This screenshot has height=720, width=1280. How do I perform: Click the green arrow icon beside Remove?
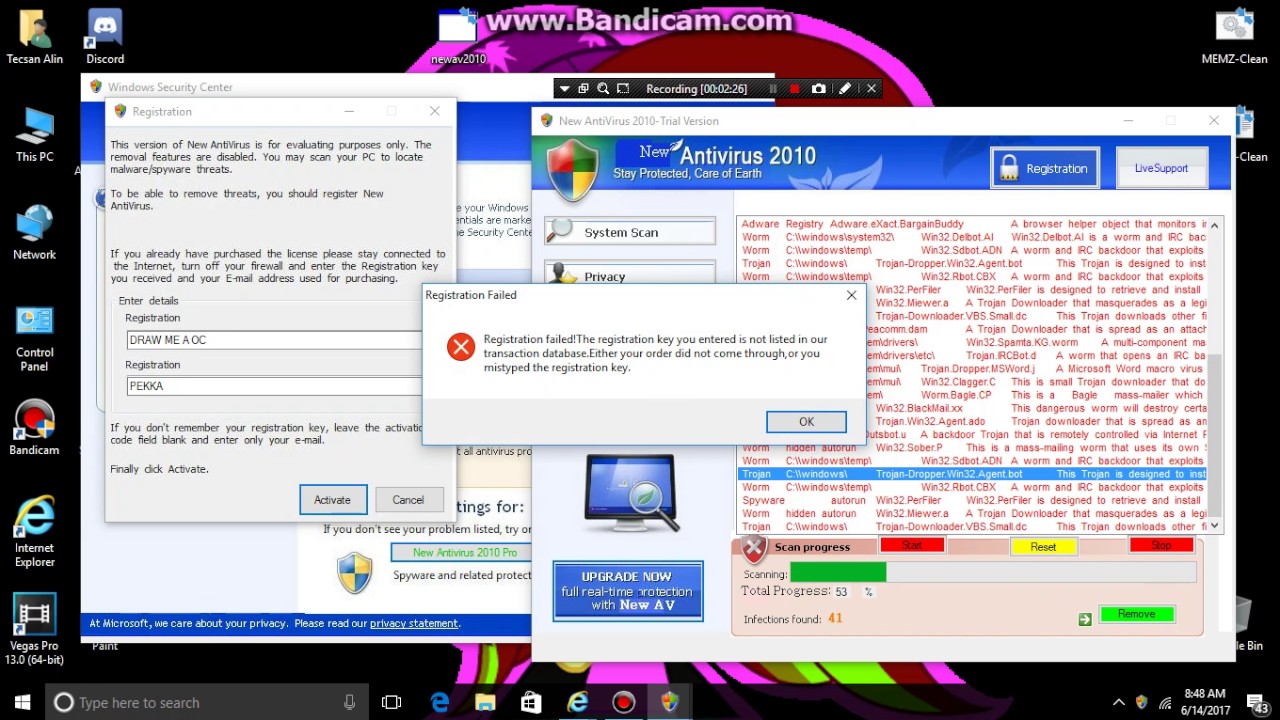1085,620
